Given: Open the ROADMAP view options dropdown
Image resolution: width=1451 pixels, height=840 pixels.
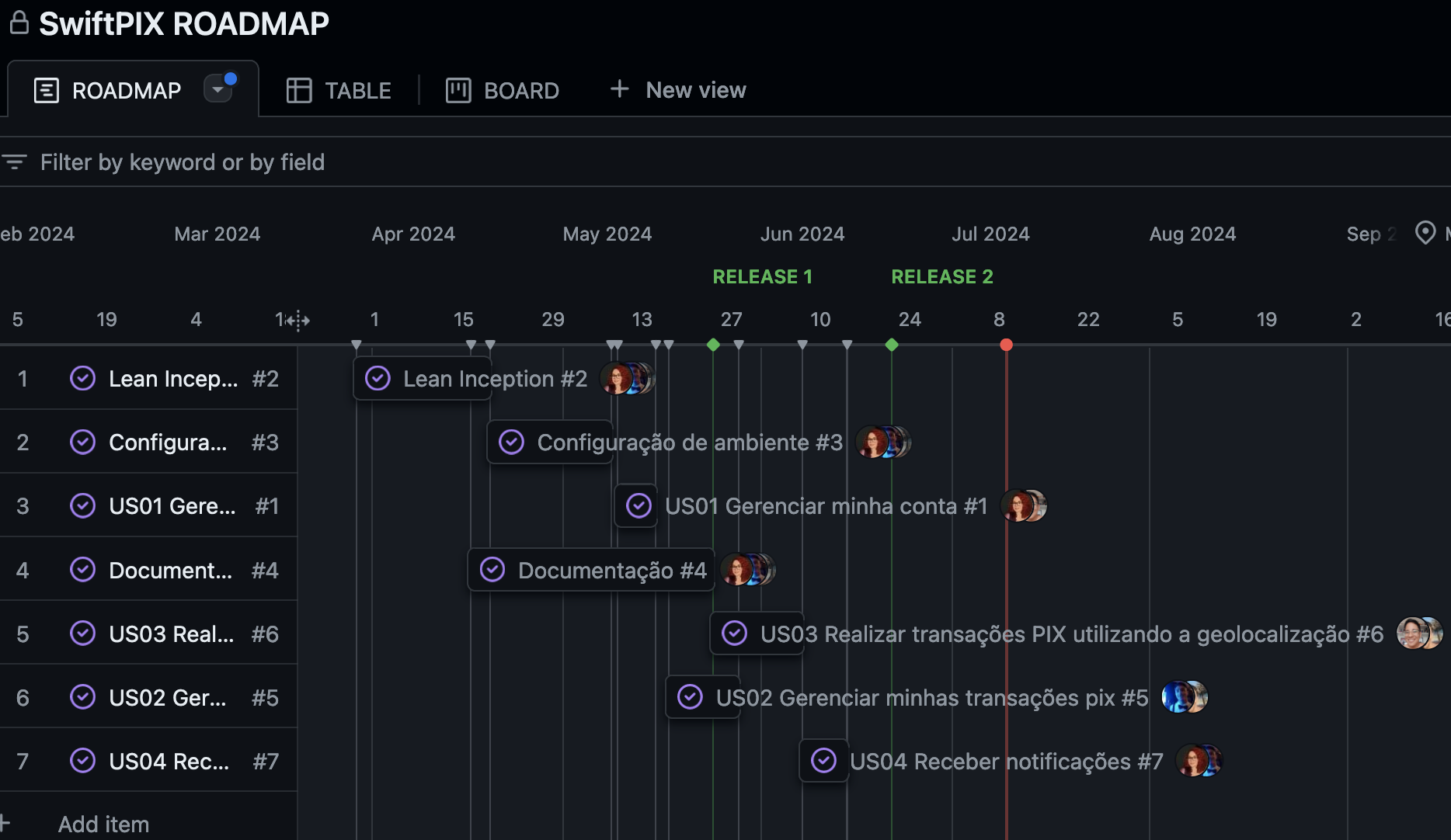Looking at the screenshot, I should click(x=218, y=89).
